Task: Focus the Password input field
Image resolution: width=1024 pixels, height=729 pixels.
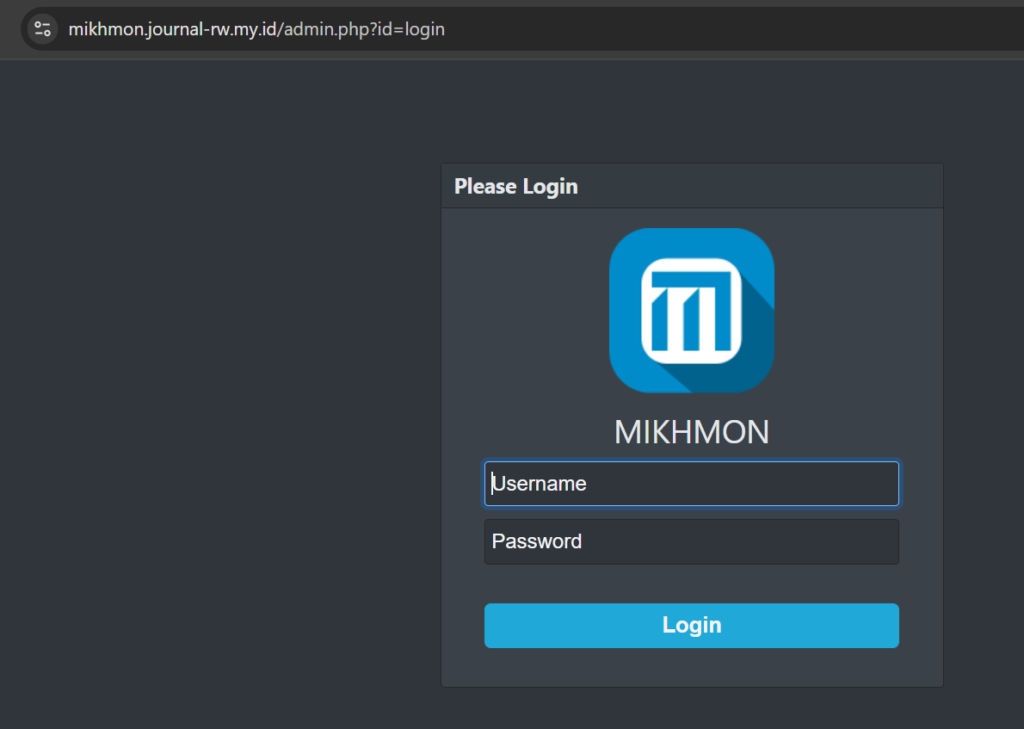Action: click(x=692, y=542)
